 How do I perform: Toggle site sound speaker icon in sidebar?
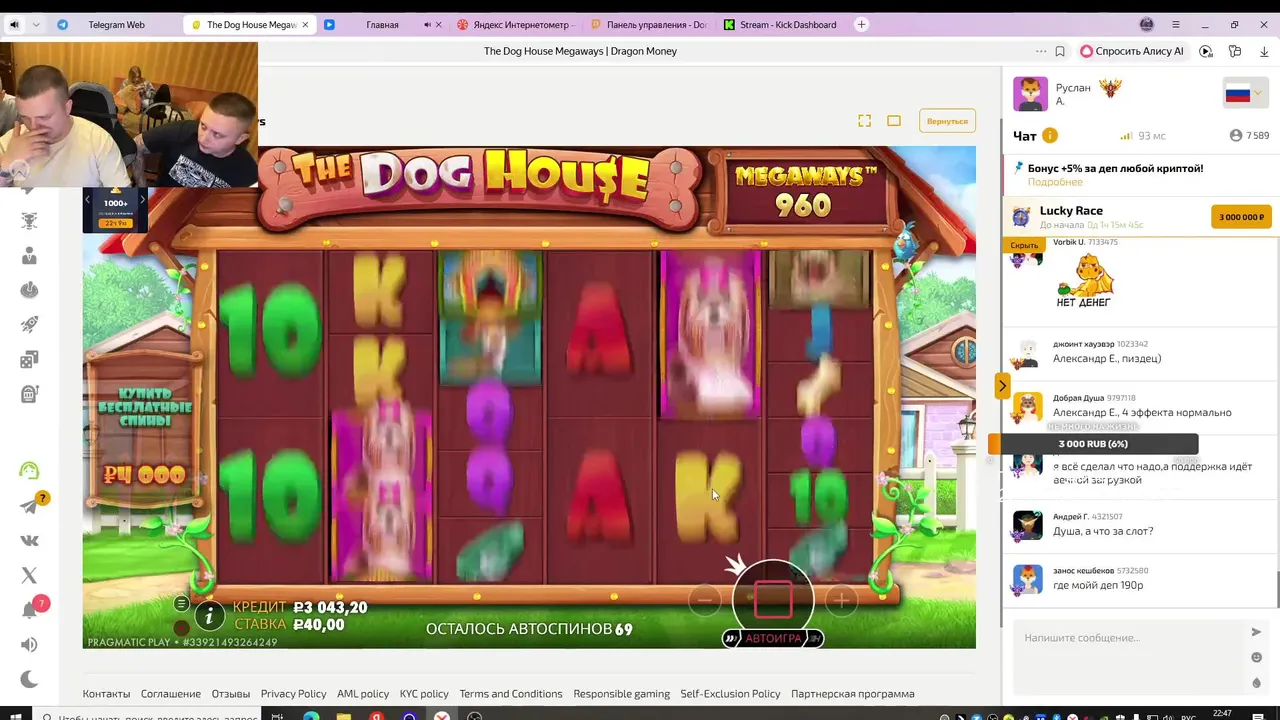coord(29,645)
